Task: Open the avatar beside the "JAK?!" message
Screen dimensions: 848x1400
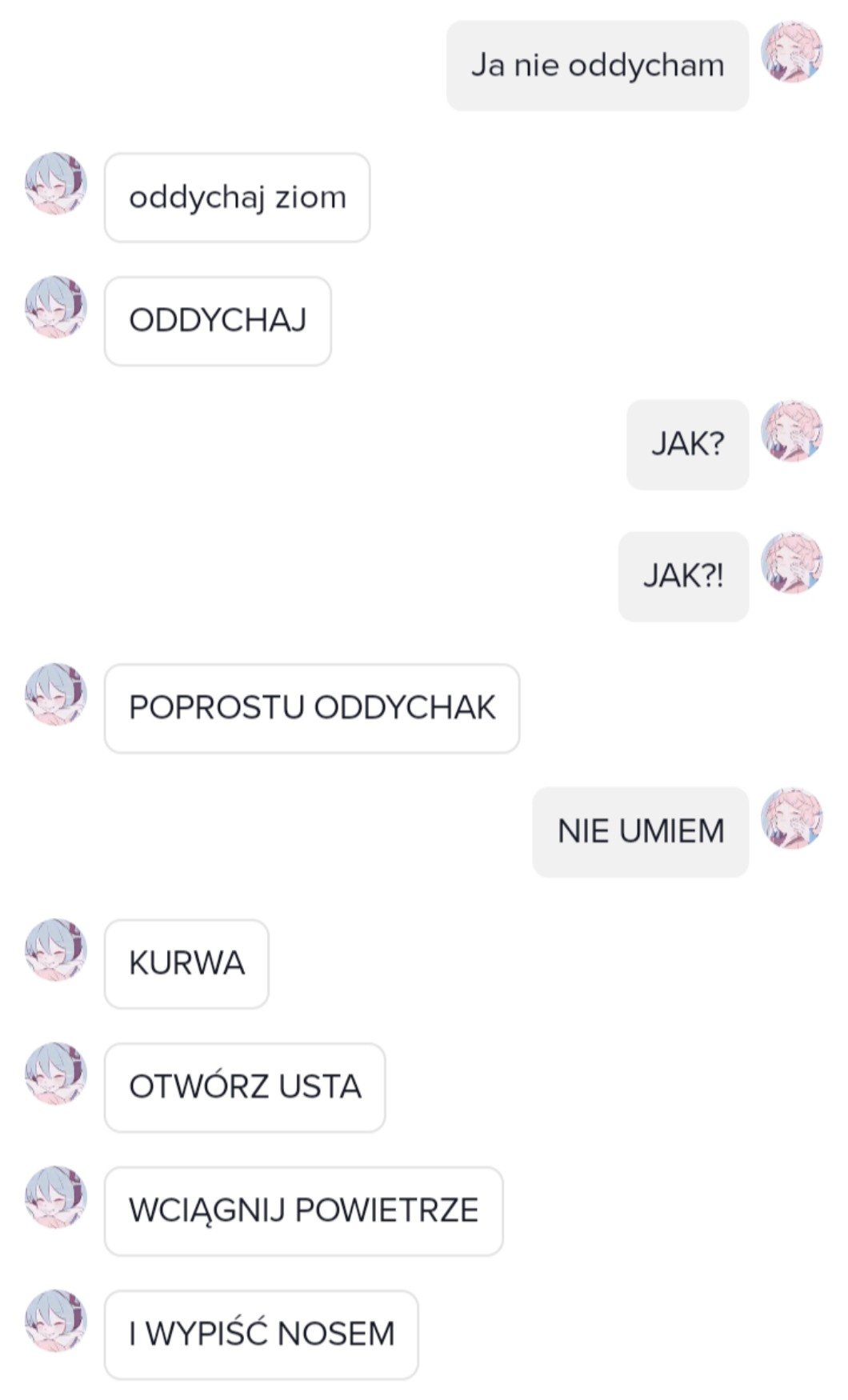Action: click(x=791, y=563)
